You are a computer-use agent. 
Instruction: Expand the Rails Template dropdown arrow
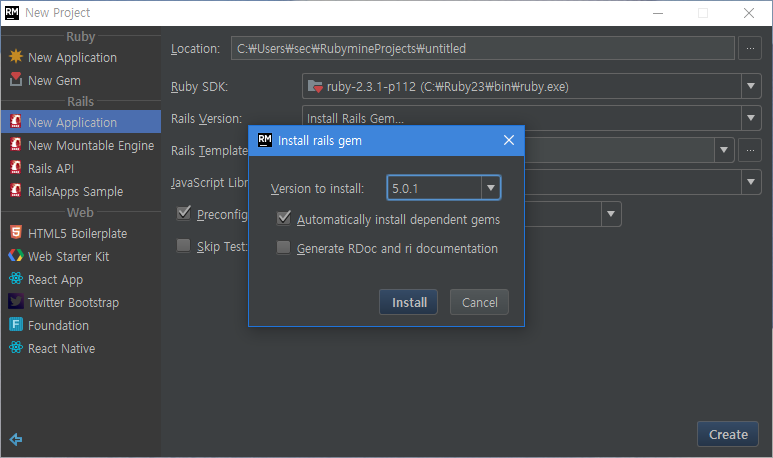(724, 150)
